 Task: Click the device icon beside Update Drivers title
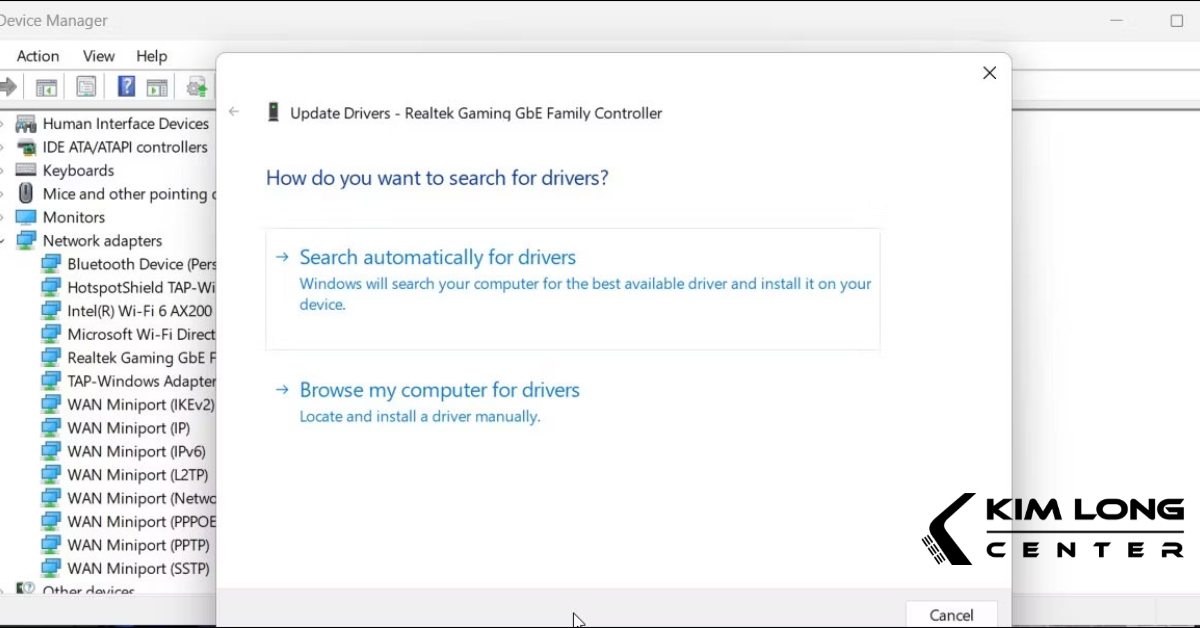273,112
